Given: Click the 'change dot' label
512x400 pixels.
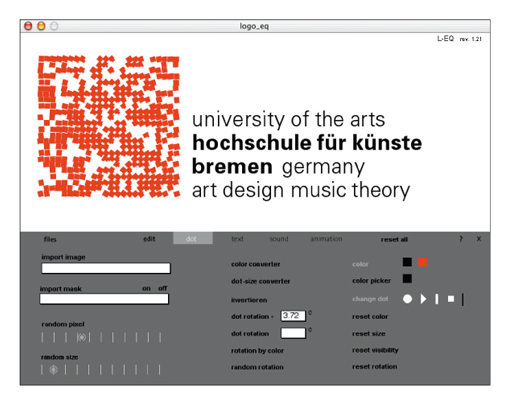Looking at the screenshot, I should [370, 299].
